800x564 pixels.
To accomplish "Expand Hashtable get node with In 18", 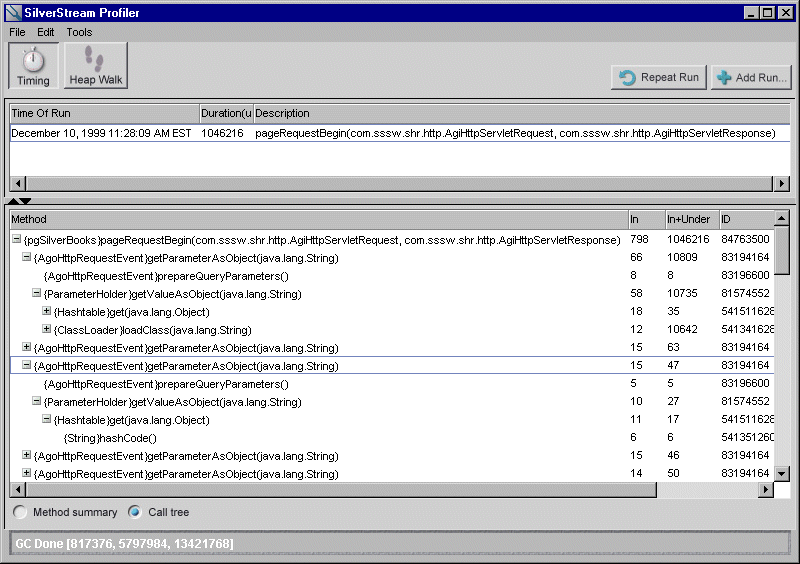I will pos(46,311).
